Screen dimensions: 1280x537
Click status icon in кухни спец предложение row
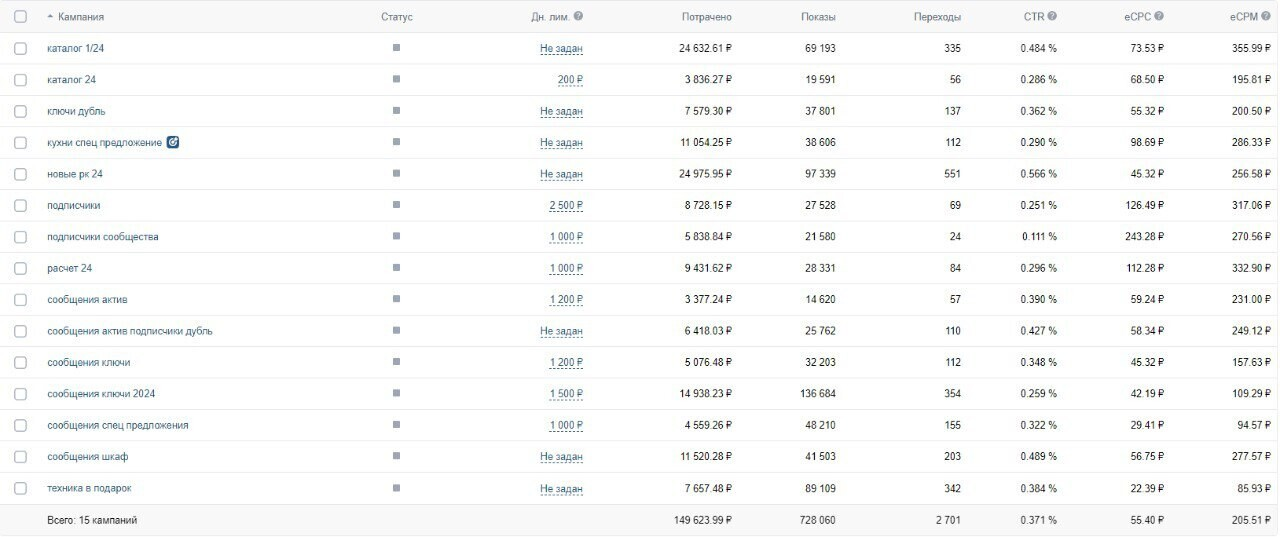click(x=396, y=142)
